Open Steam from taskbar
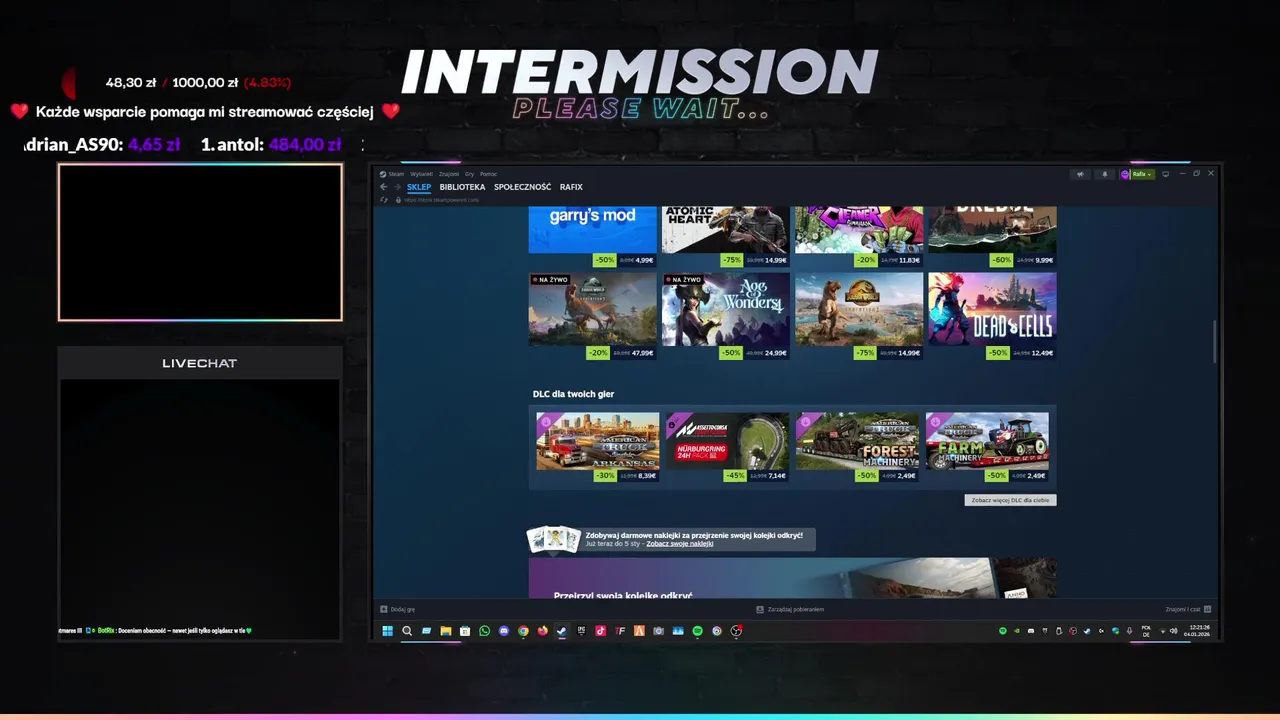The image size is (1280, 720). (562, 631)
